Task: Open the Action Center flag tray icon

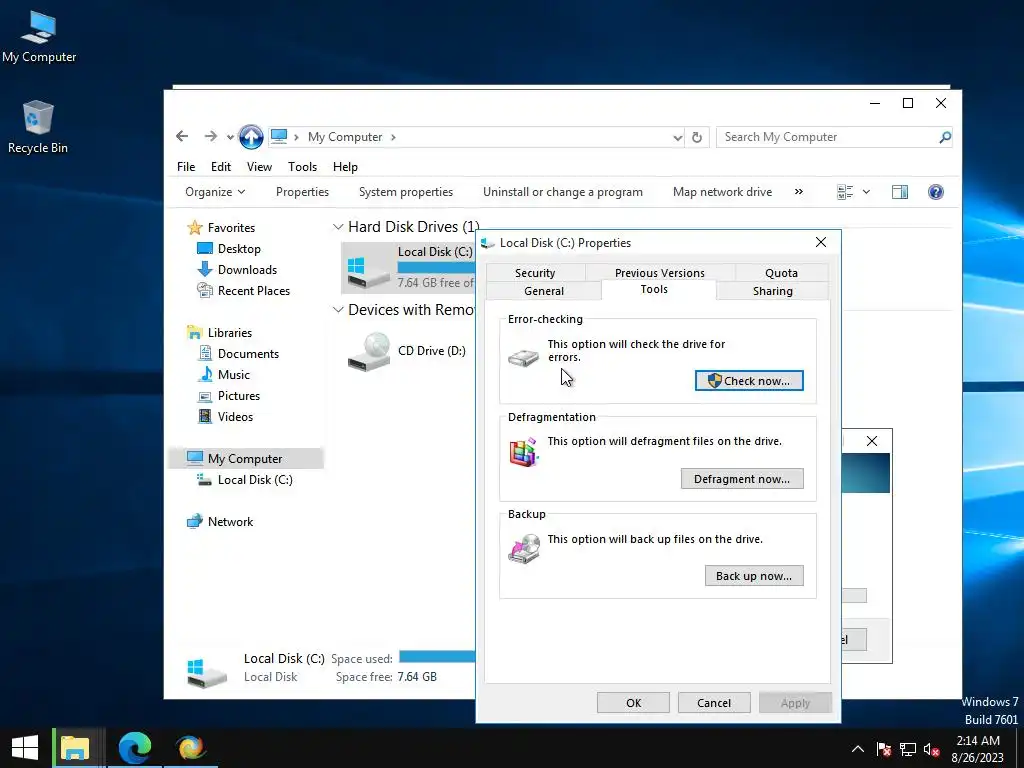Action: [884, 749]
